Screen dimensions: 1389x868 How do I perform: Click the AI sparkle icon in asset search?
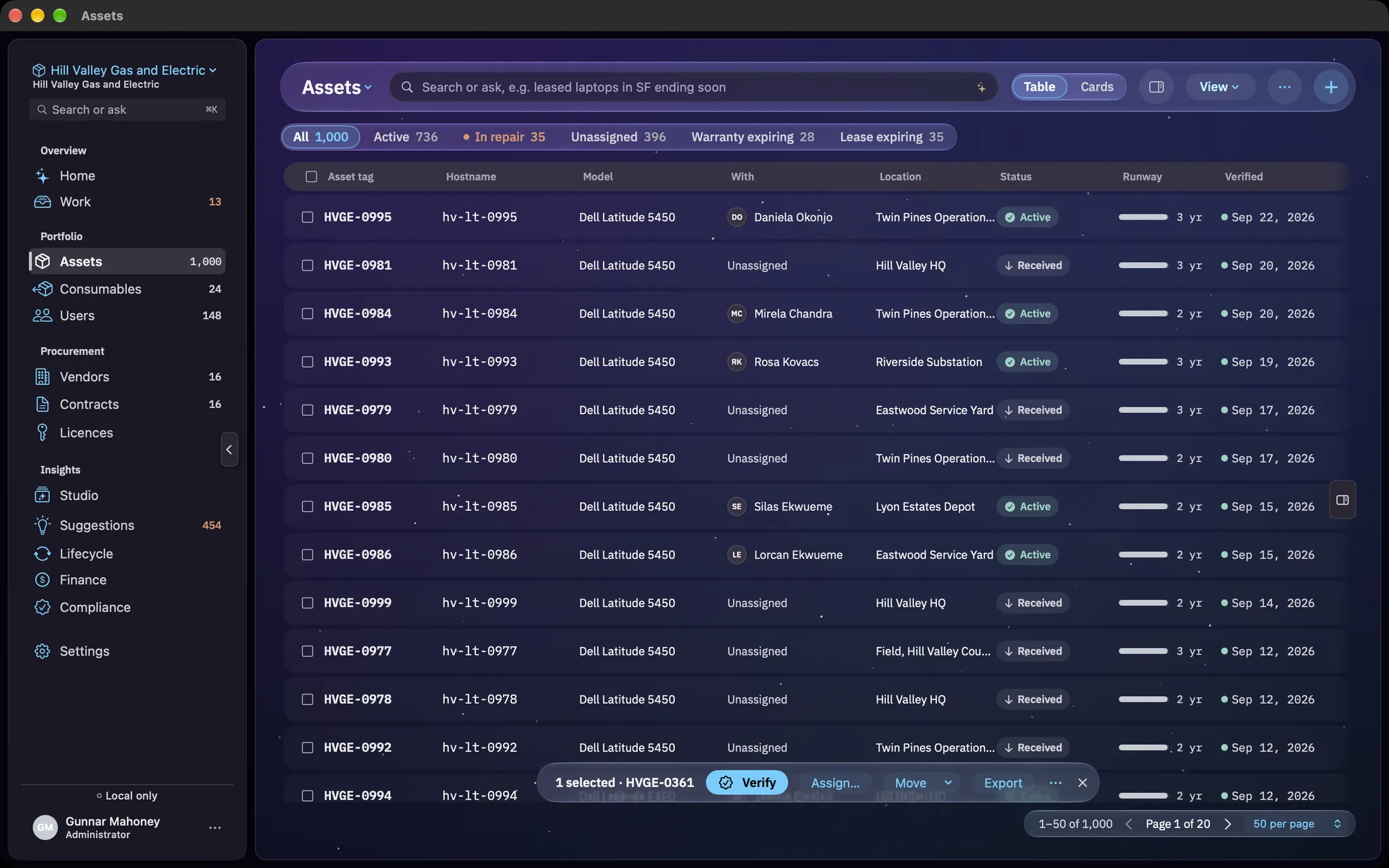pos(981,88)
